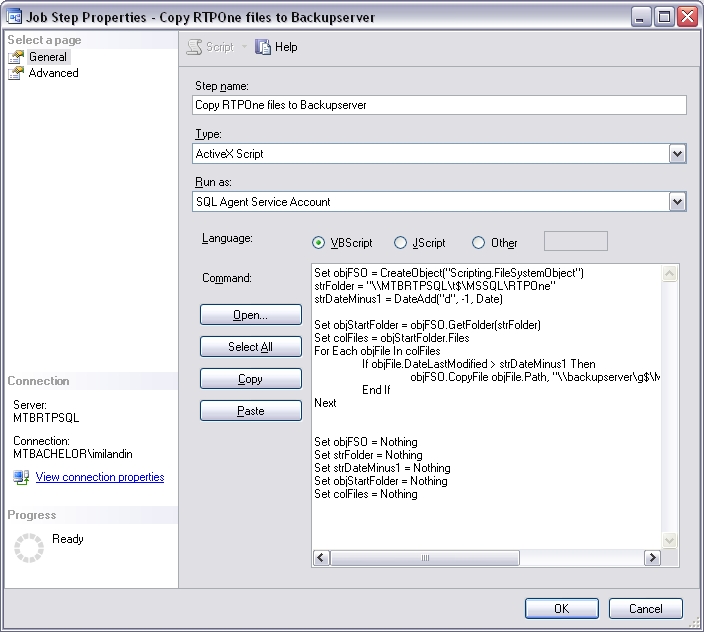Click inside the Step name field
Image resolution: width=704 pixels, height=632 pixels.
pos(439,106)
